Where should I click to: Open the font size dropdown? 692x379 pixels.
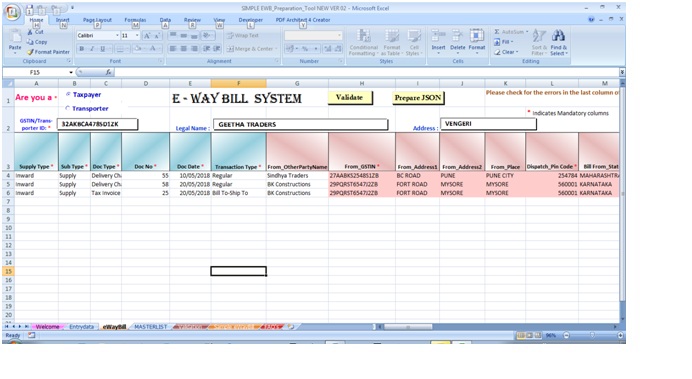(137, 35)
